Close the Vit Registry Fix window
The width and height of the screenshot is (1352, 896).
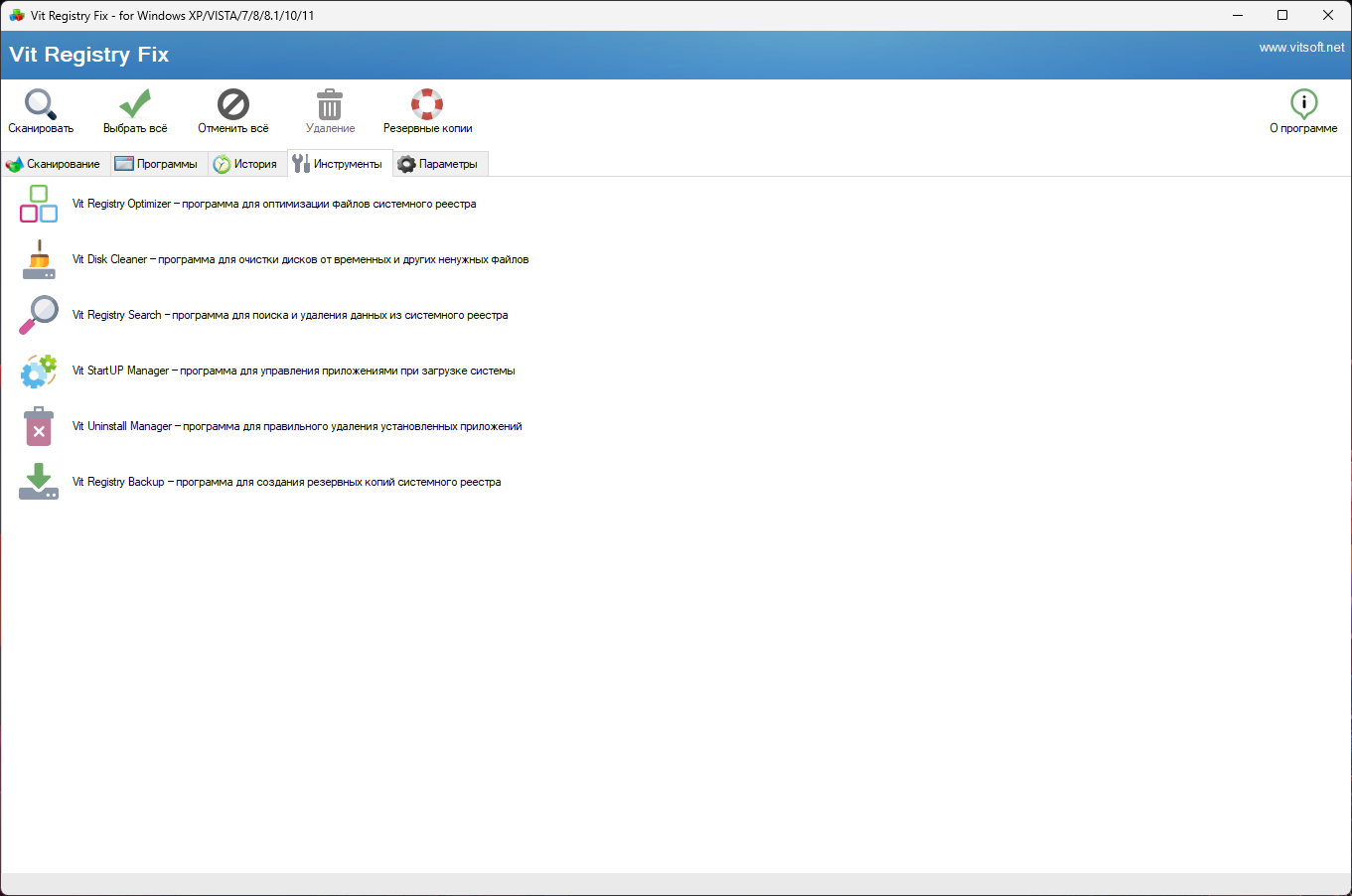pyautogui.click(x=1328, y=15)
